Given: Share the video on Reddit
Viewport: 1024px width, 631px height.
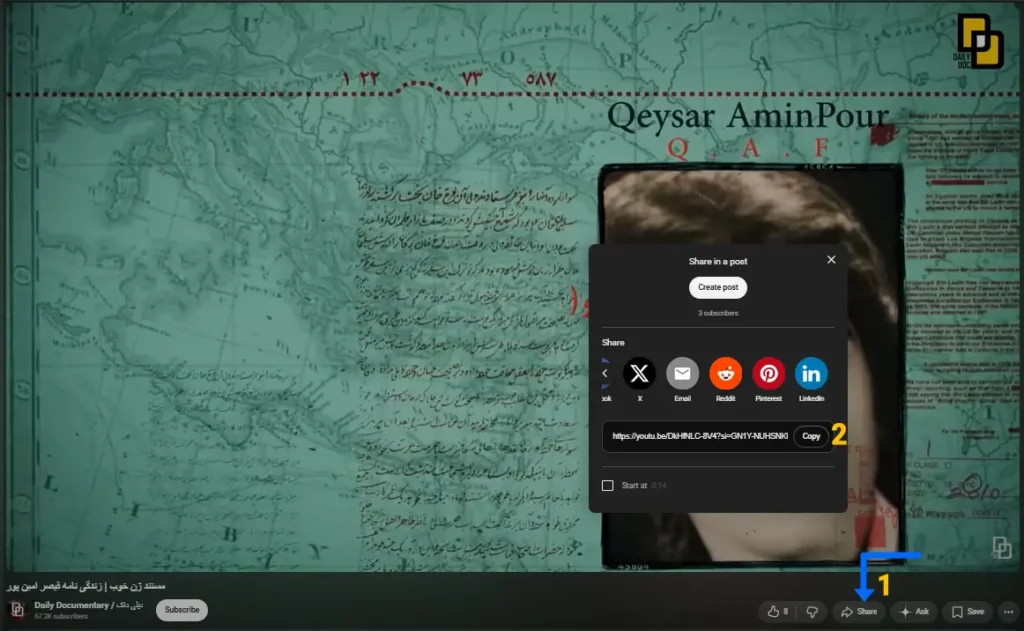Looking at the screenshot, I should point(725,374).
